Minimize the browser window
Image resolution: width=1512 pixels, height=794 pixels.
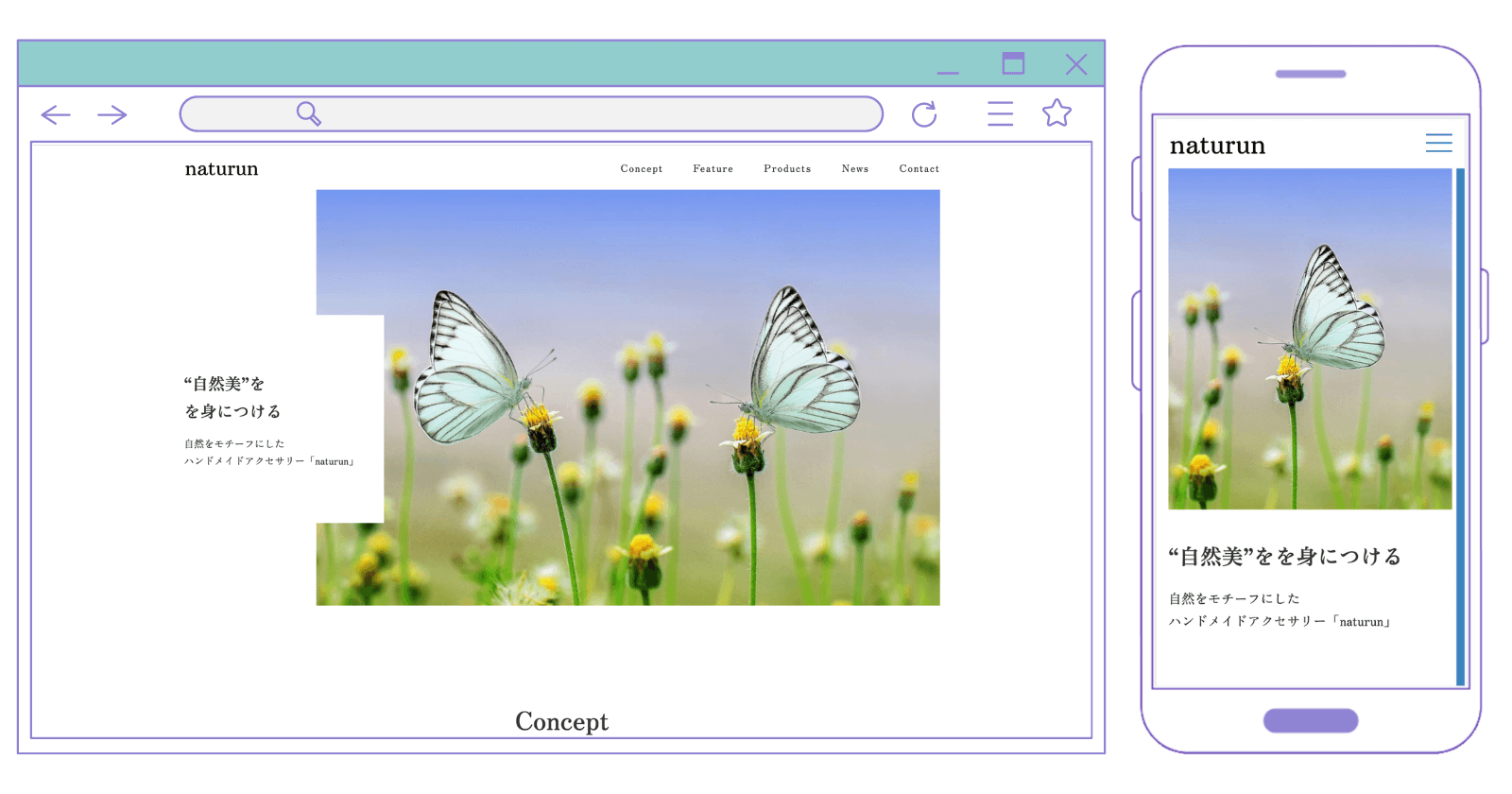948,73
